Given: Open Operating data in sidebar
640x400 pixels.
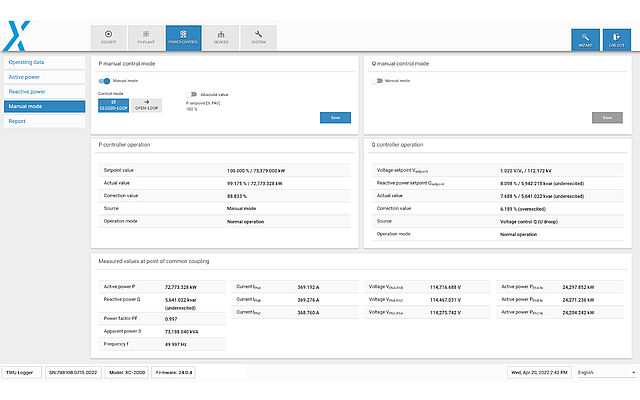Looking at the screenshot, I should [44, 62].
